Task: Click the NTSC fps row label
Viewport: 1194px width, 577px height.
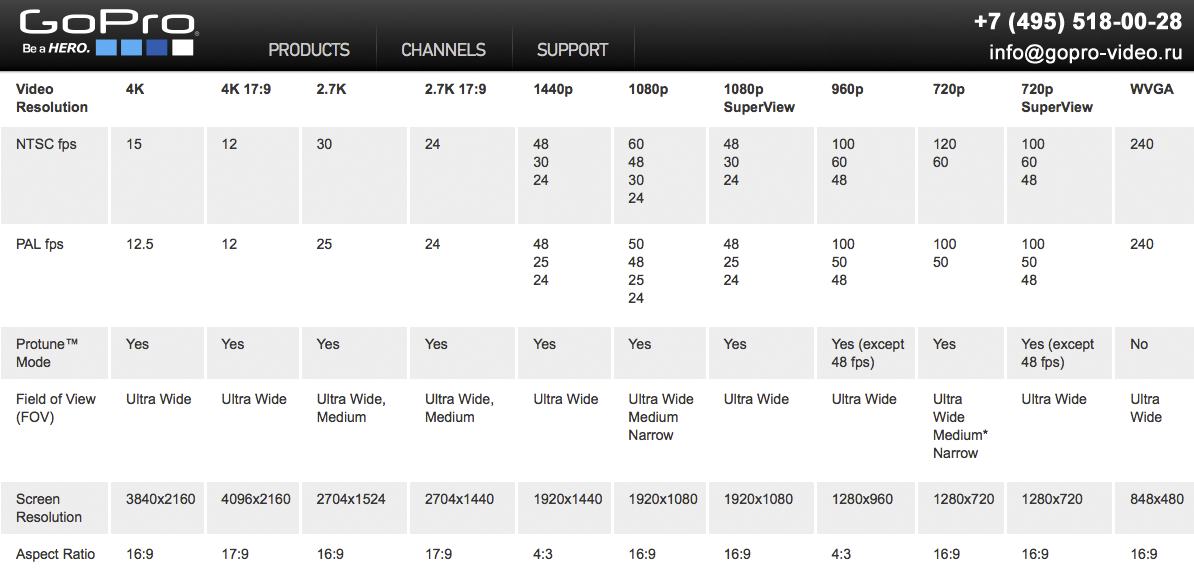Action: pos(46,144)
